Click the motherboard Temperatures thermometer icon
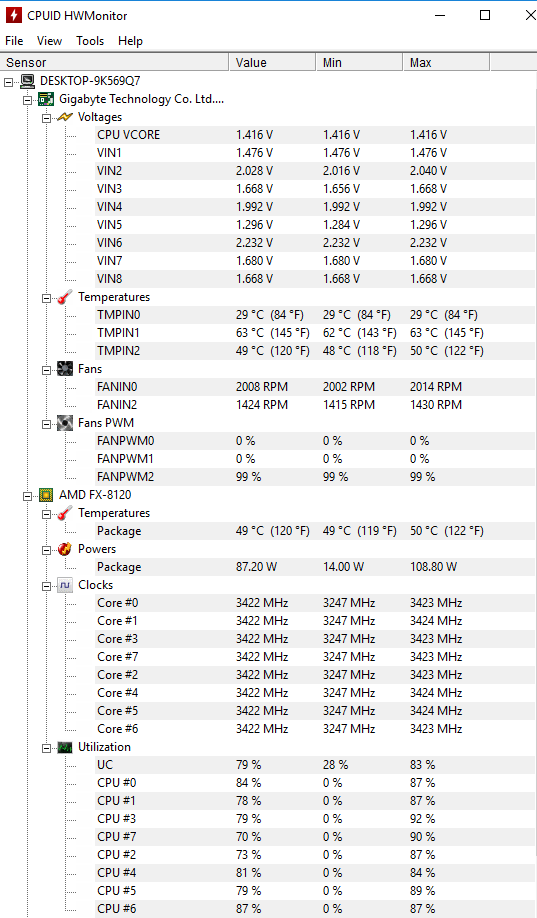Screen dimensions: 537x918 (x=64, y=297)
